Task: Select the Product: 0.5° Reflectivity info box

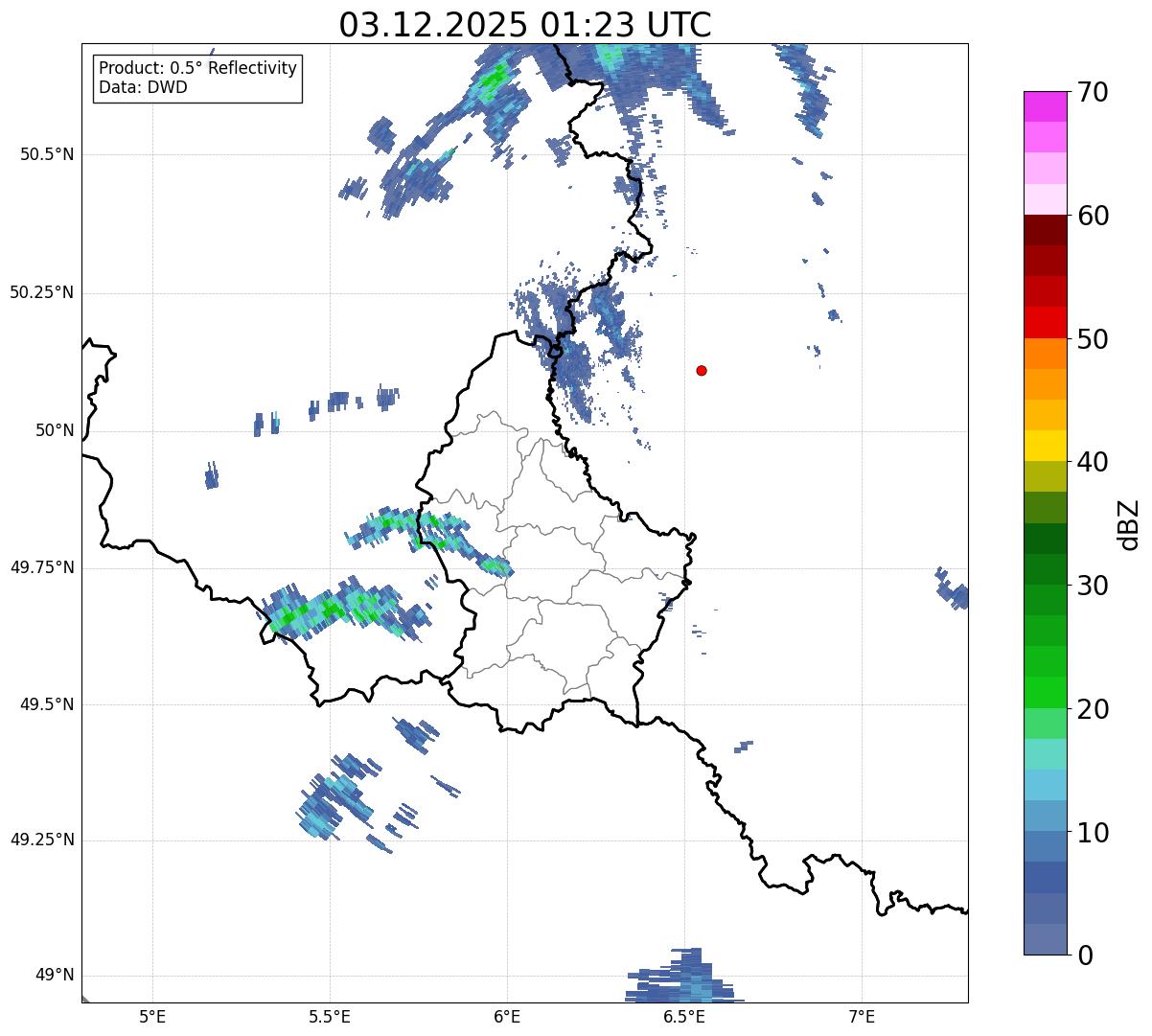Action: tap(197, 78)
